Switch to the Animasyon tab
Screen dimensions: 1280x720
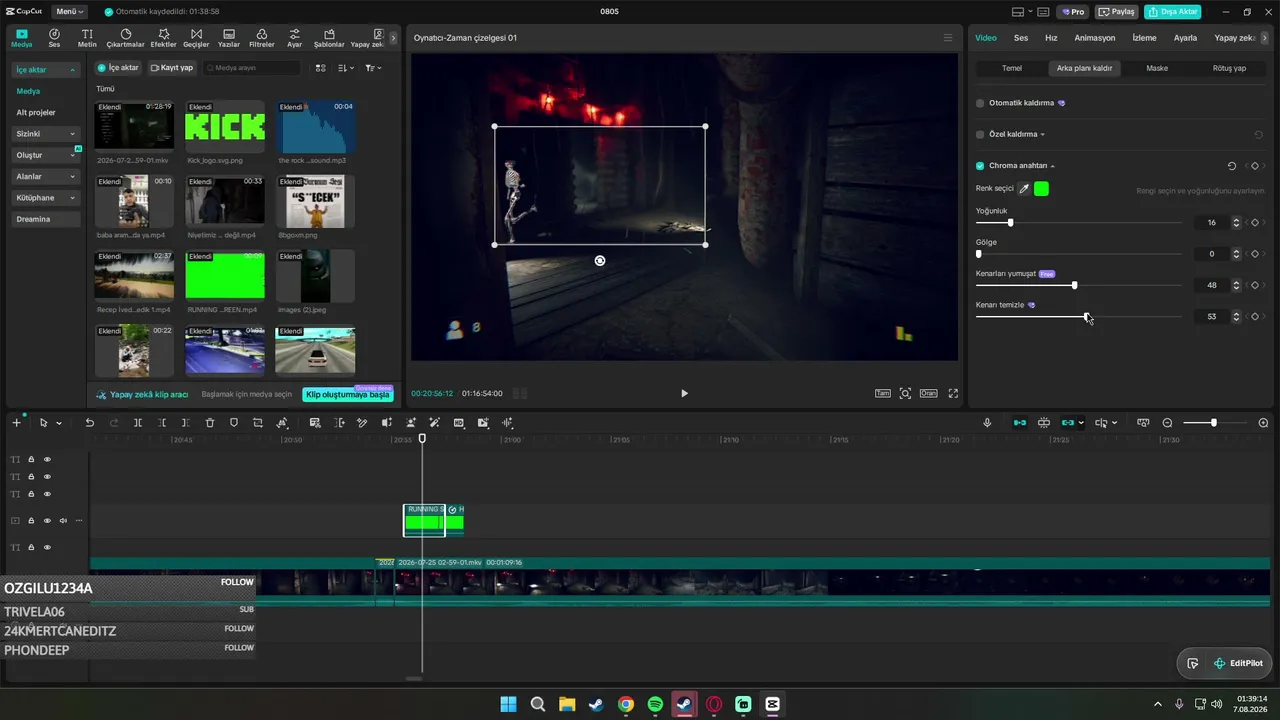(x=1095, y=38)
